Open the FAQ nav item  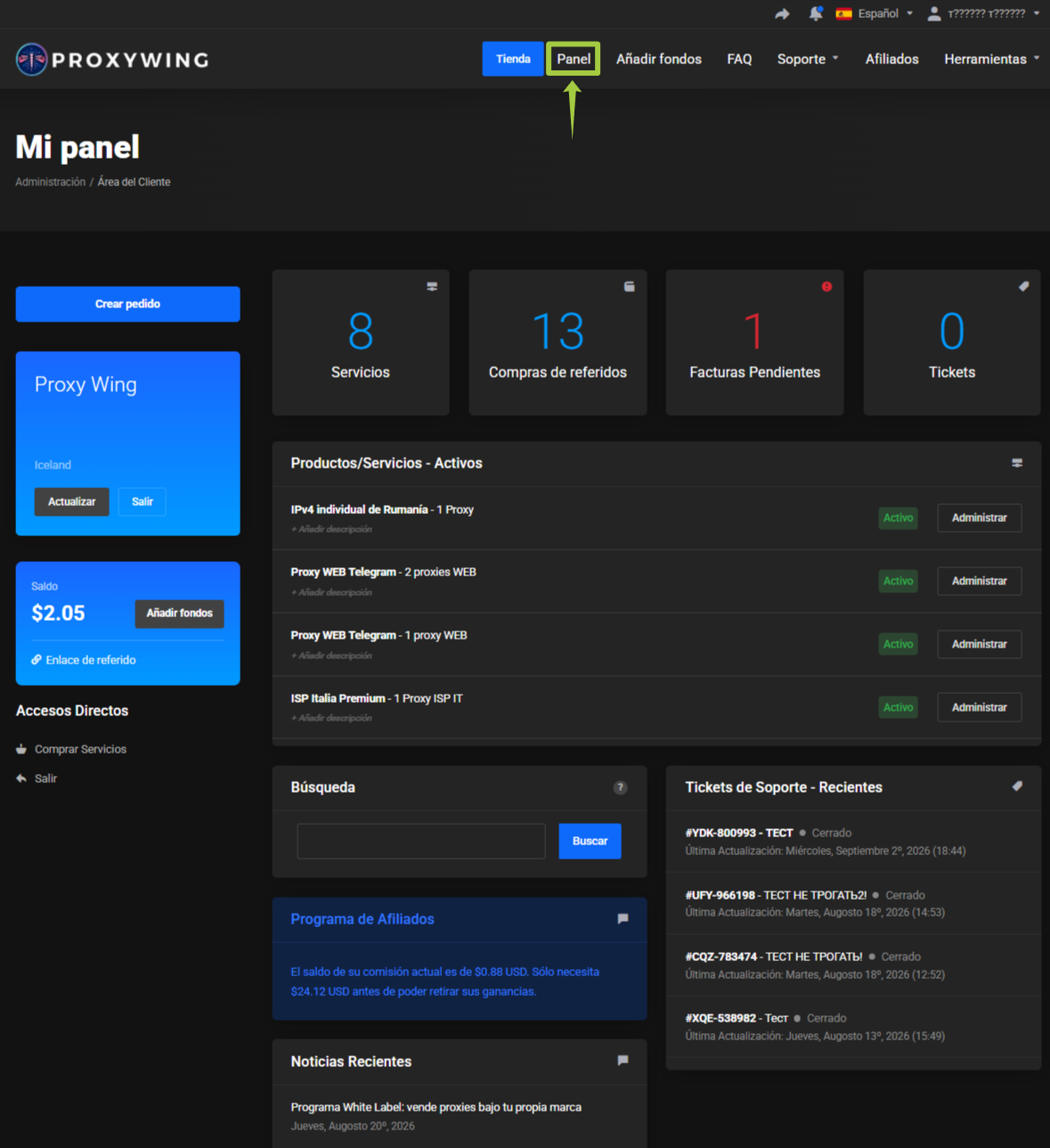coord(739,59)
